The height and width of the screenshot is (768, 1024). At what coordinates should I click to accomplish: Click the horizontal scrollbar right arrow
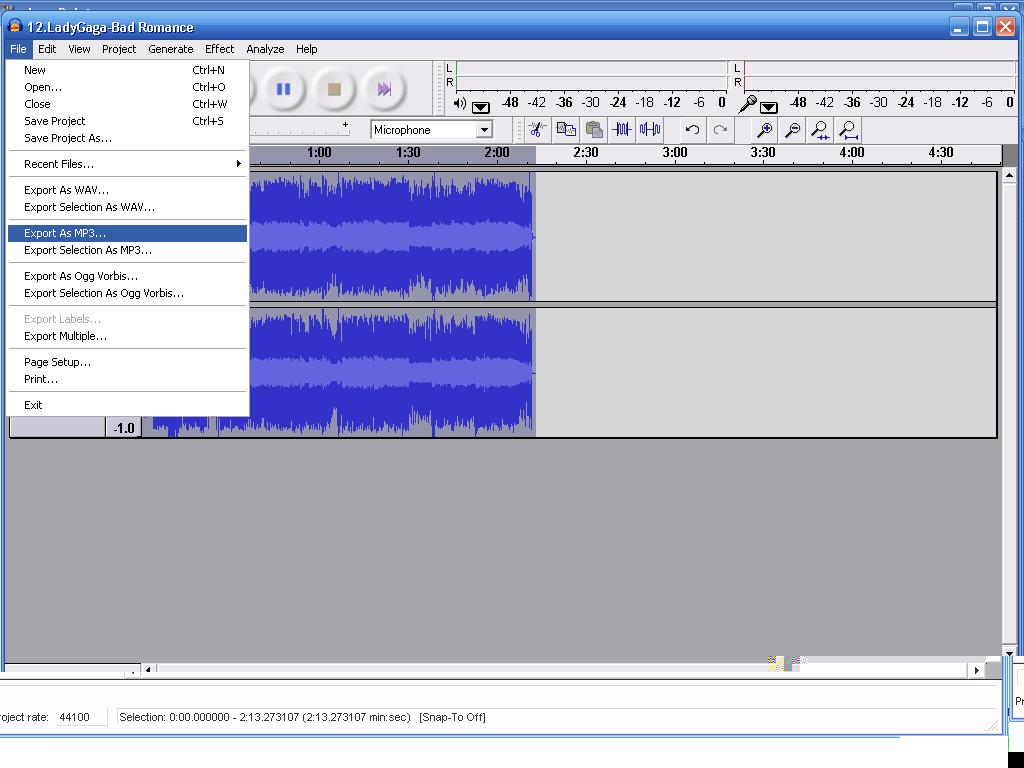pos(976,670)
